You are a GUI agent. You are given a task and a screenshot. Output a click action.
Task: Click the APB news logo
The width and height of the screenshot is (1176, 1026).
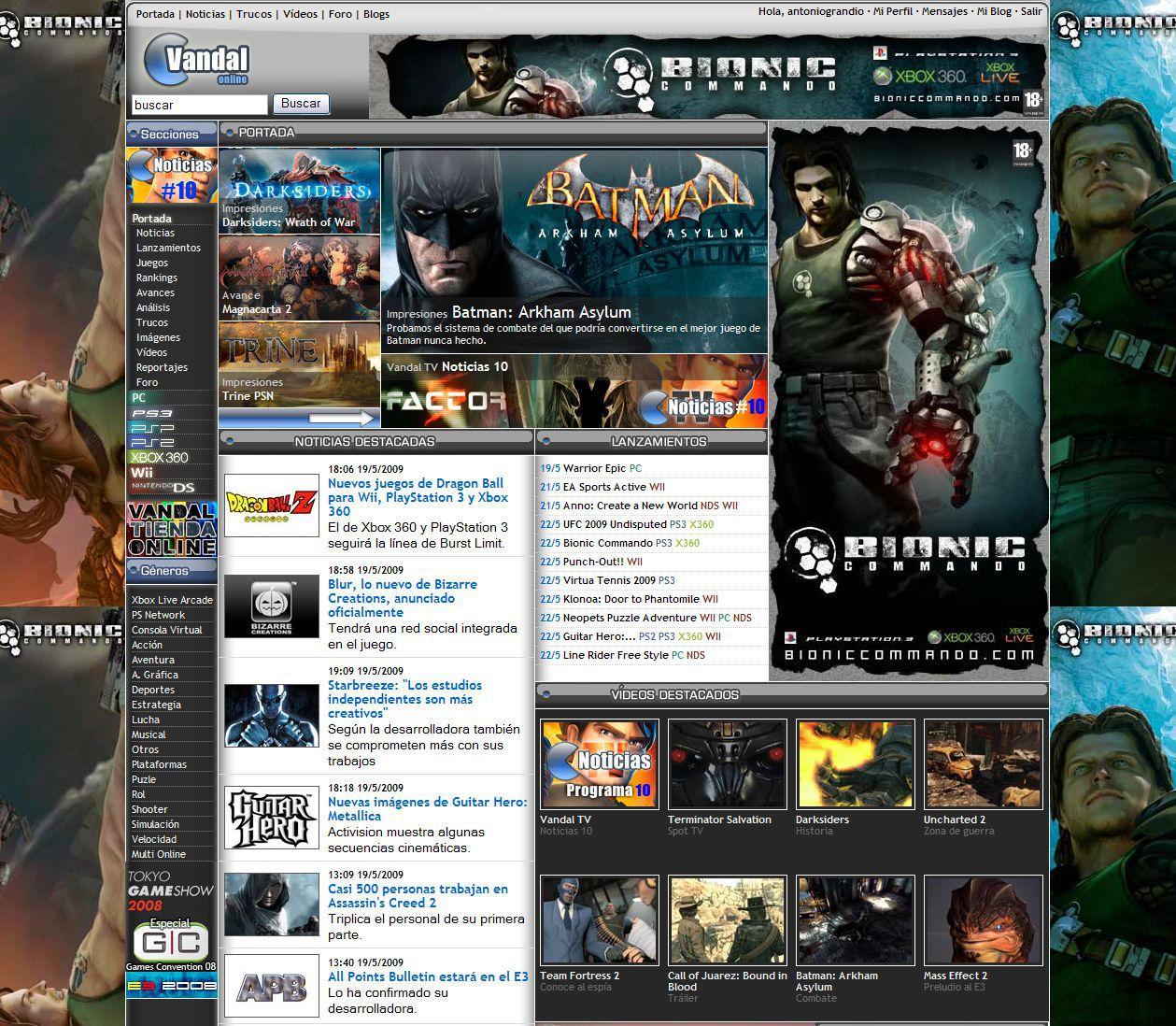[x=272, y=986]
